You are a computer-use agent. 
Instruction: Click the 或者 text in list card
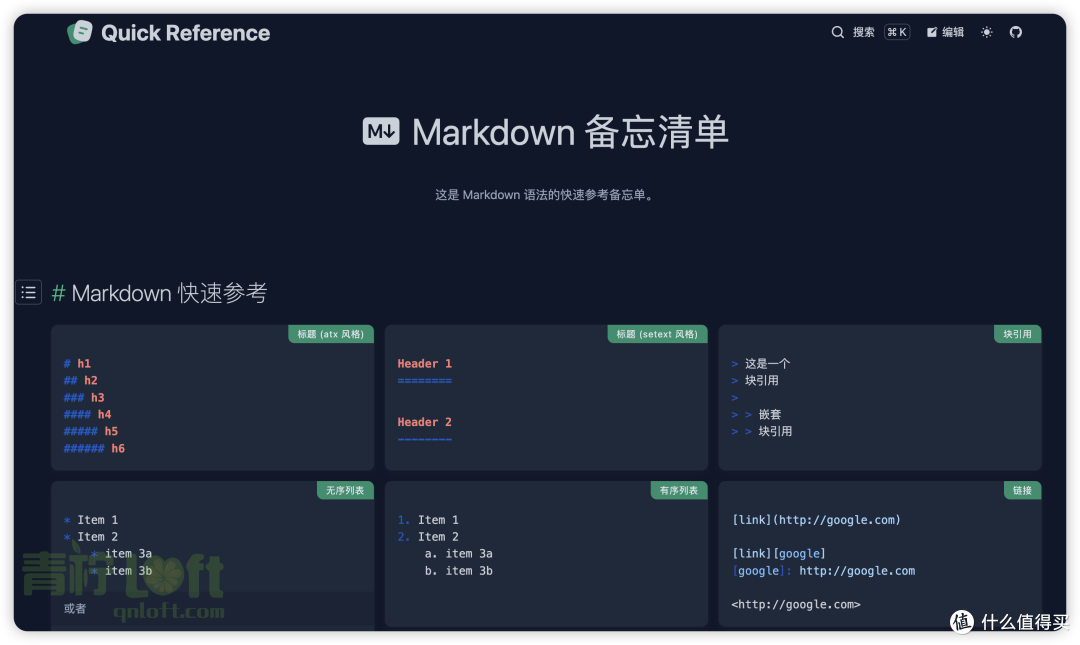click(x=75, y=608)
